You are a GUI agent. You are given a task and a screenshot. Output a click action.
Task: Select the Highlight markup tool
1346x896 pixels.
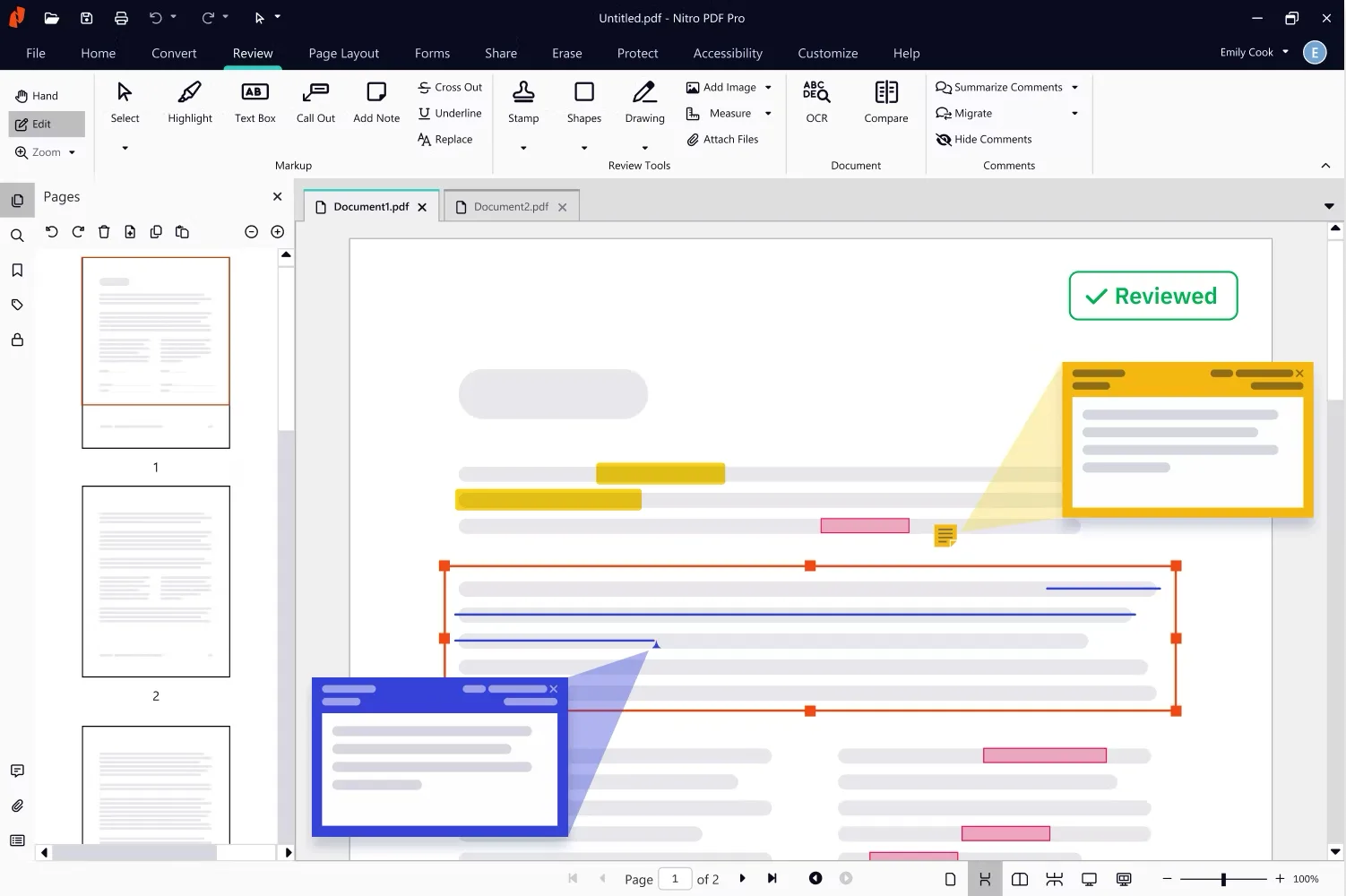[190, 102]
